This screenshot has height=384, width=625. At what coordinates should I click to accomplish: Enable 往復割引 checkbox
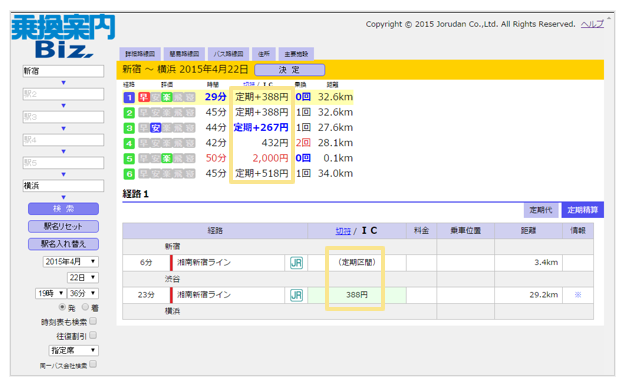(x=93, y=335)
